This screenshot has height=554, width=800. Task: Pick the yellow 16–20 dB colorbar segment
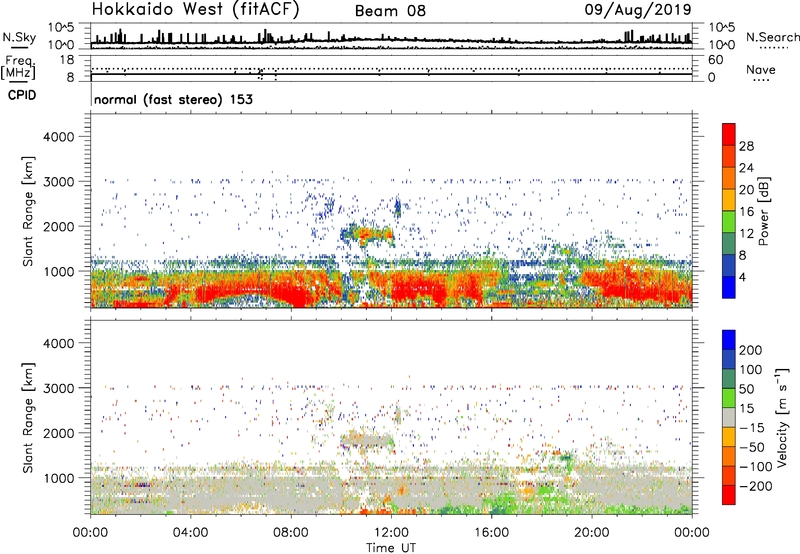(729, 200)
